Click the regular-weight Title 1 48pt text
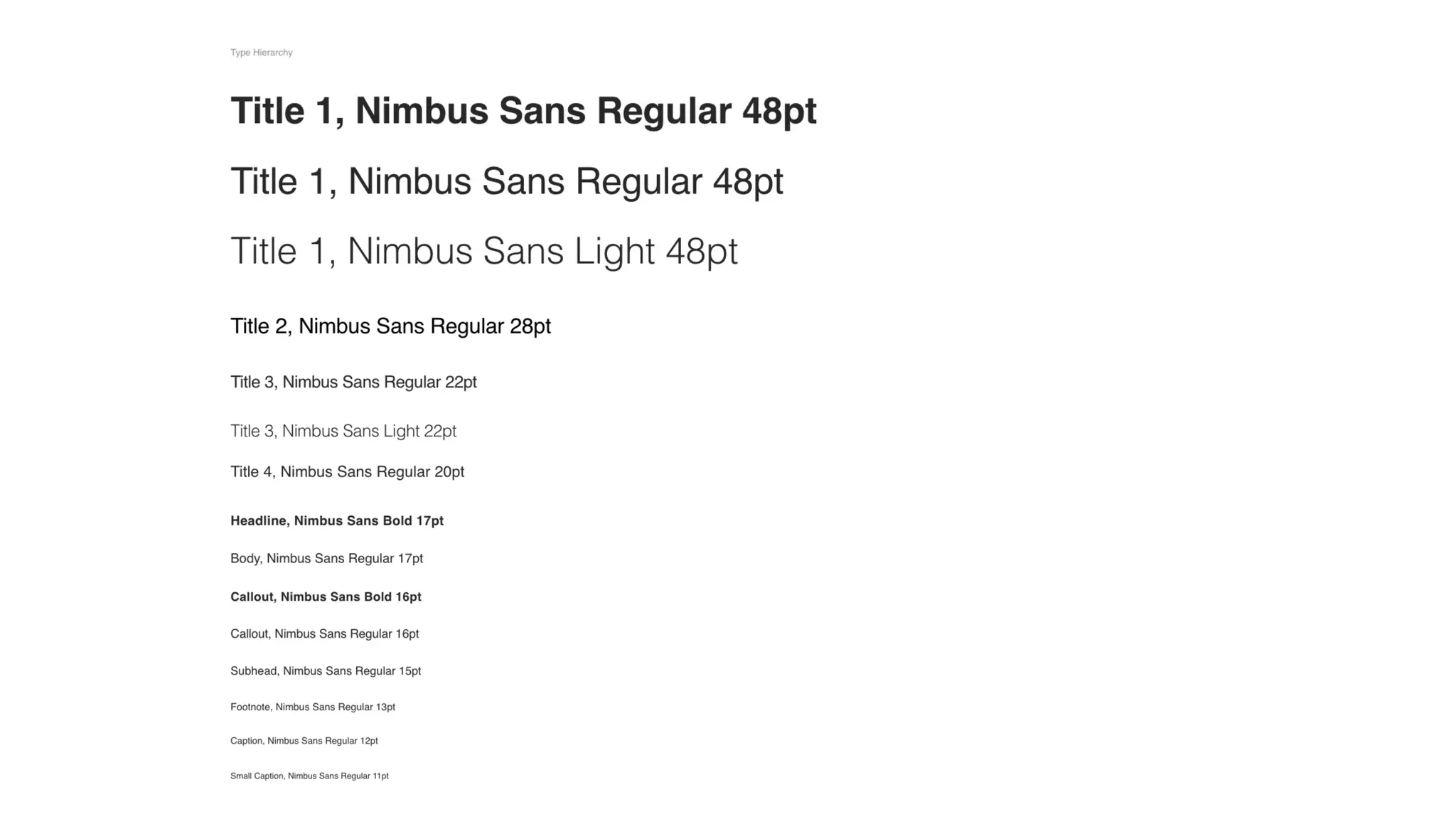Viewport: 1456px width, 819px height. click(507, 181)
